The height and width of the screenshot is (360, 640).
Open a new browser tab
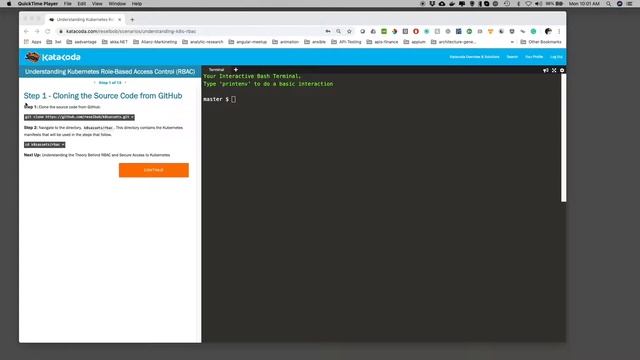(x=132, y=20)
